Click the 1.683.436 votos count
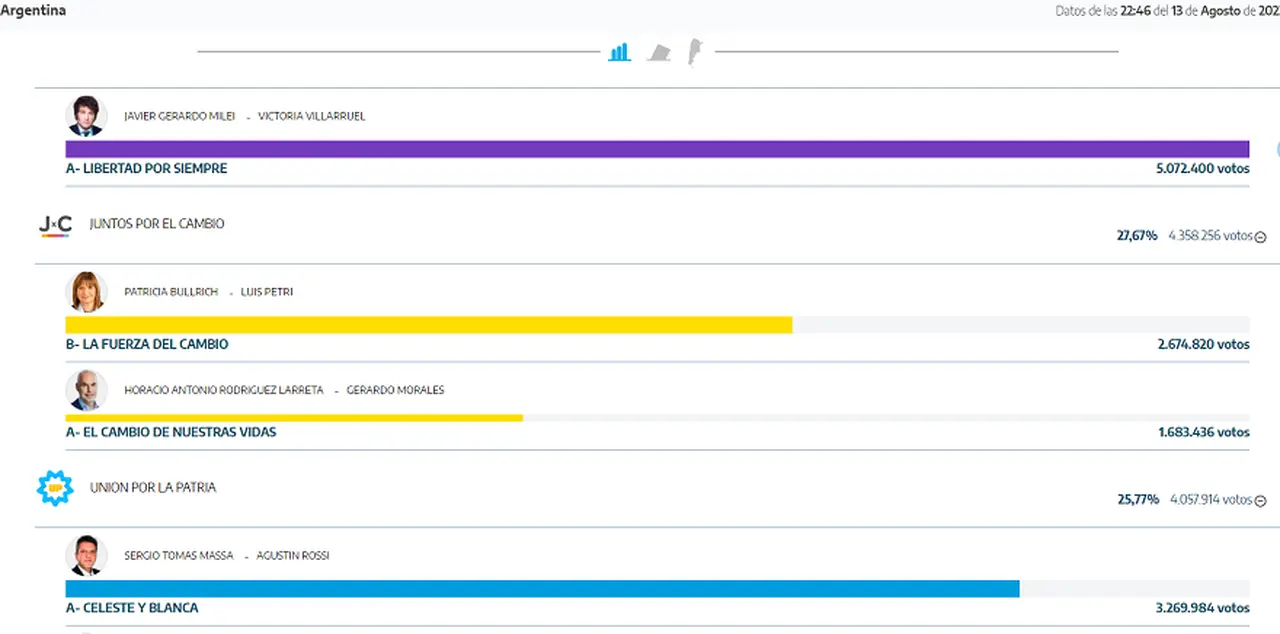The width and height of the screenshot is (1280, 634). (1204, 433)
